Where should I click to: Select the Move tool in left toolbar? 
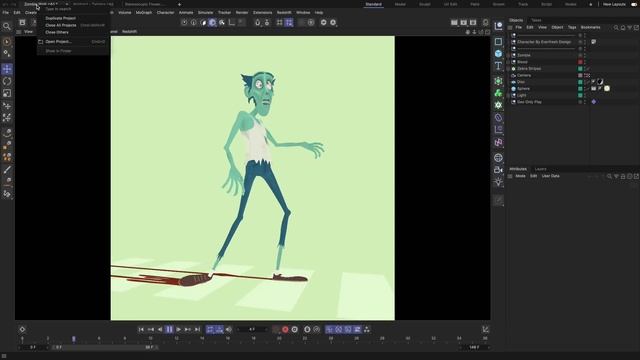coord(7,69)
